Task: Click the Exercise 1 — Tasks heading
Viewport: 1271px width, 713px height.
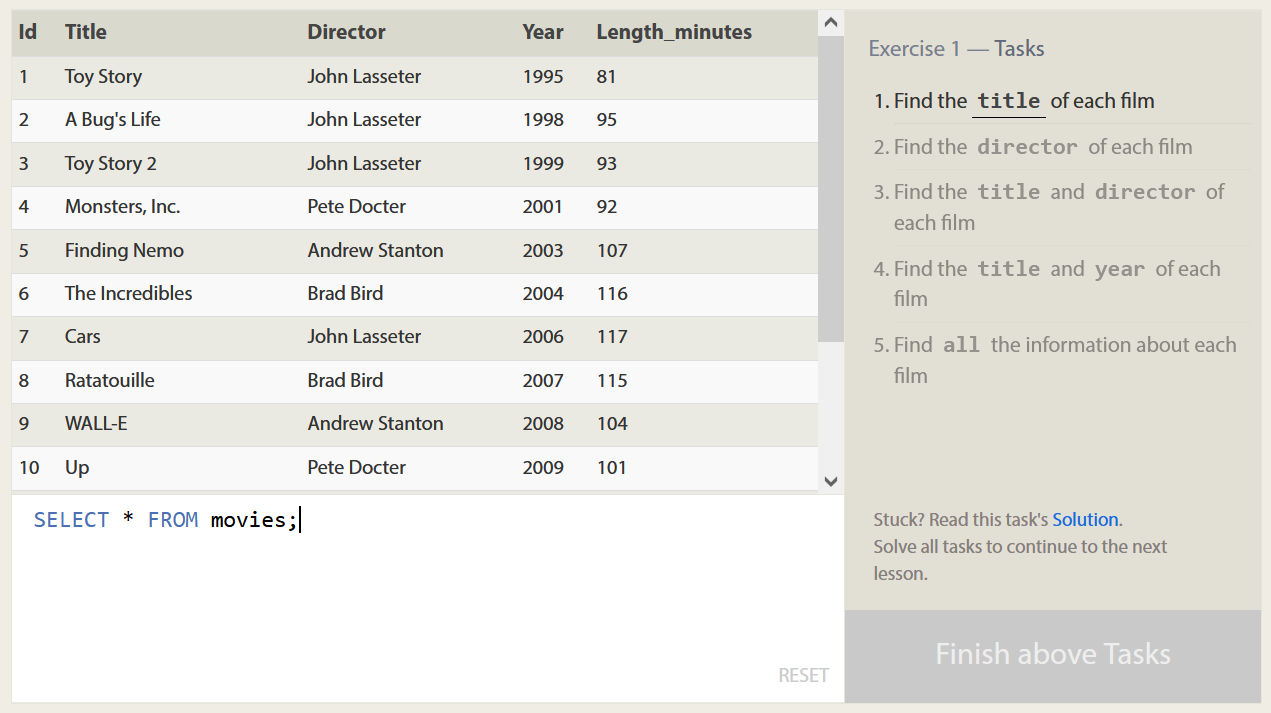Action: (x=956, y=48)
